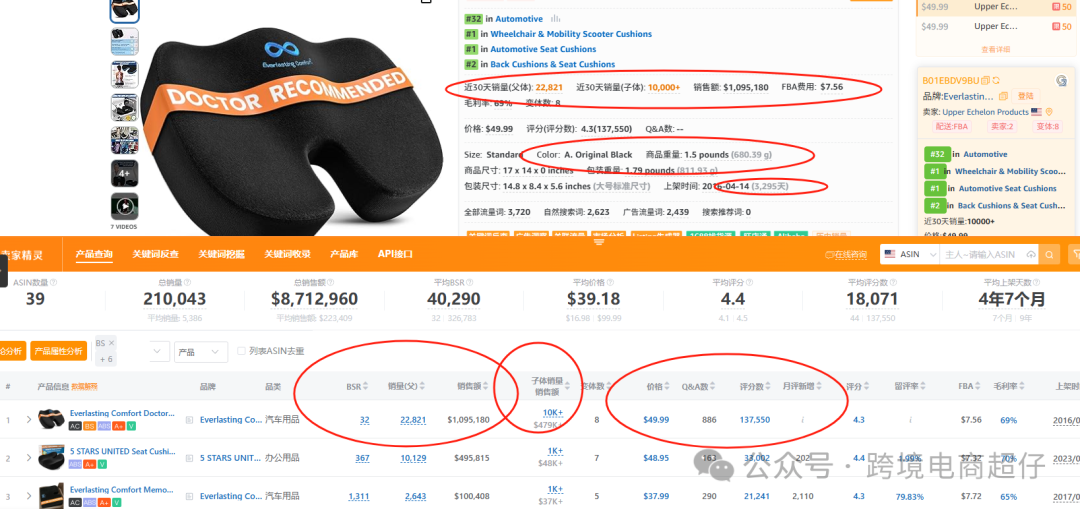Switch to 产品查询 tab

pos(94,254)
